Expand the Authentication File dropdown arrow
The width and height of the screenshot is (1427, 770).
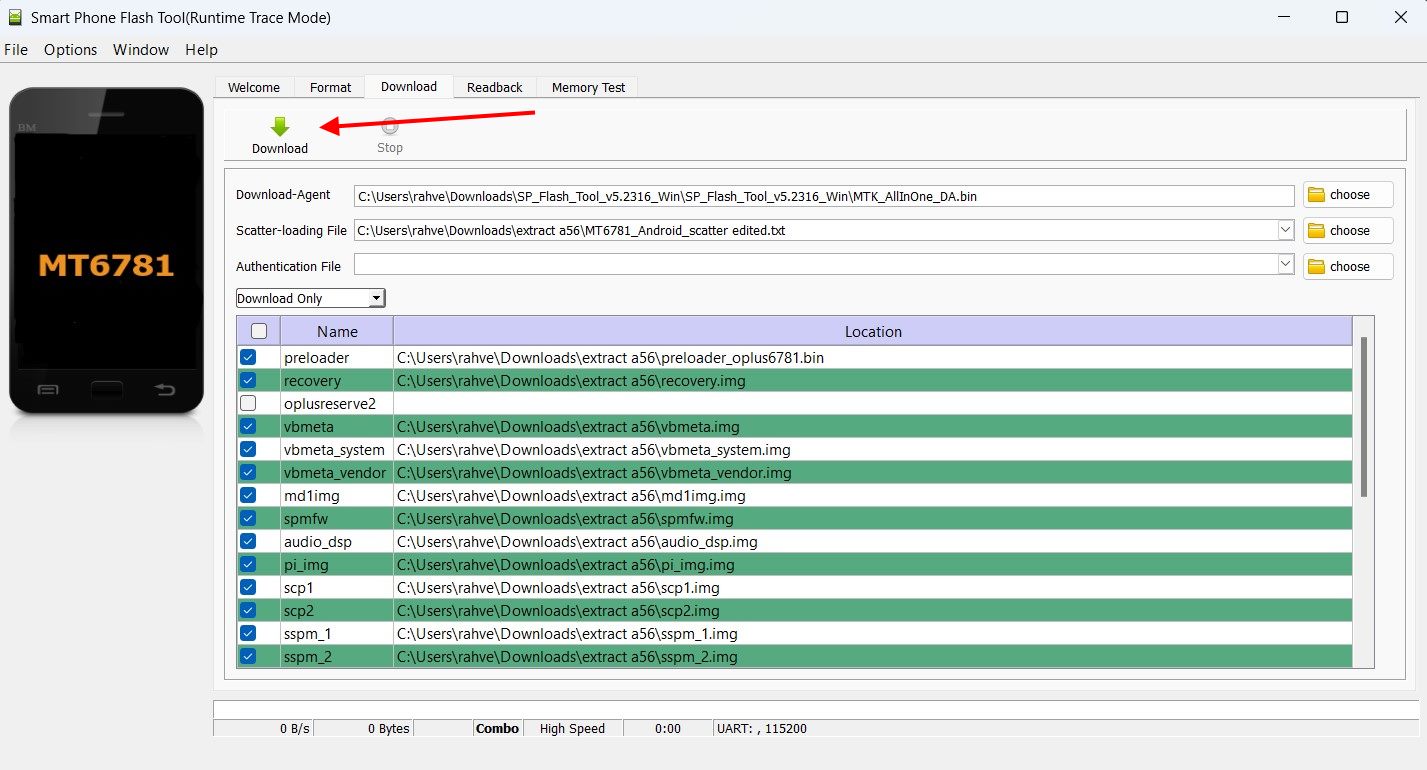click(1286, 266)
